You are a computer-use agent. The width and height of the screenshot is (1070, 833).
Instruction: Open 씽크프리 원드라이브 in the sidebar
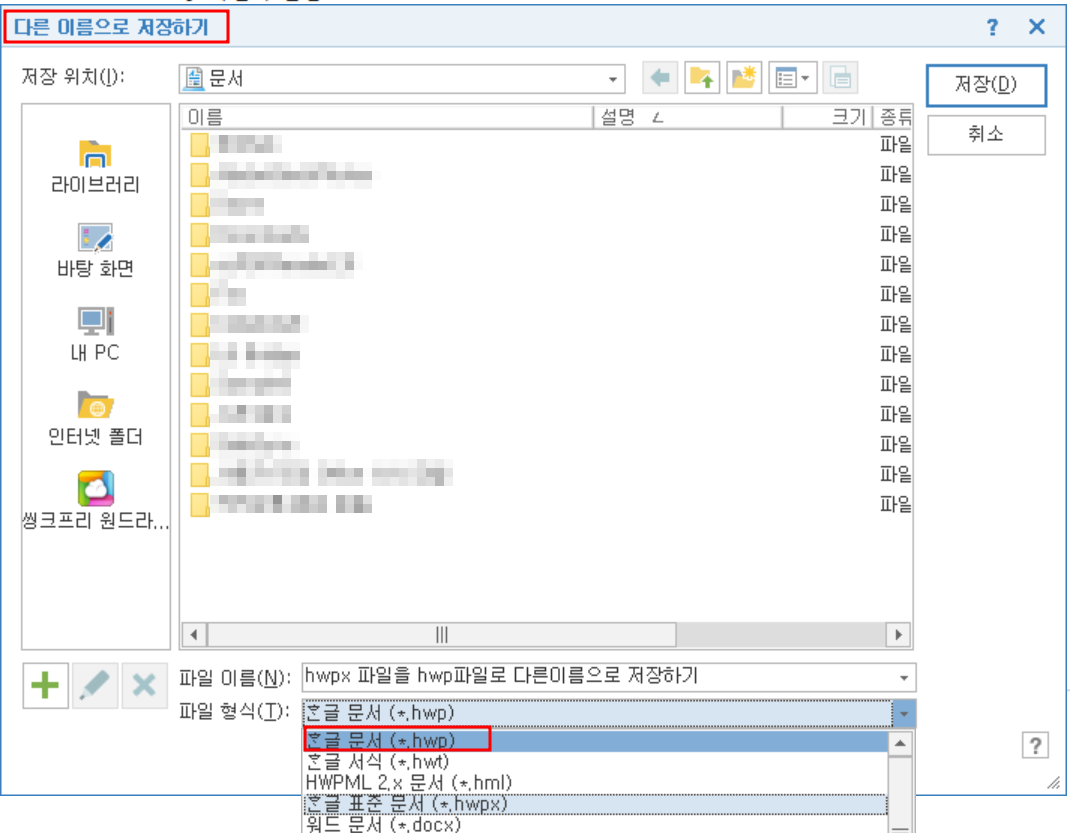pos(95,498)
